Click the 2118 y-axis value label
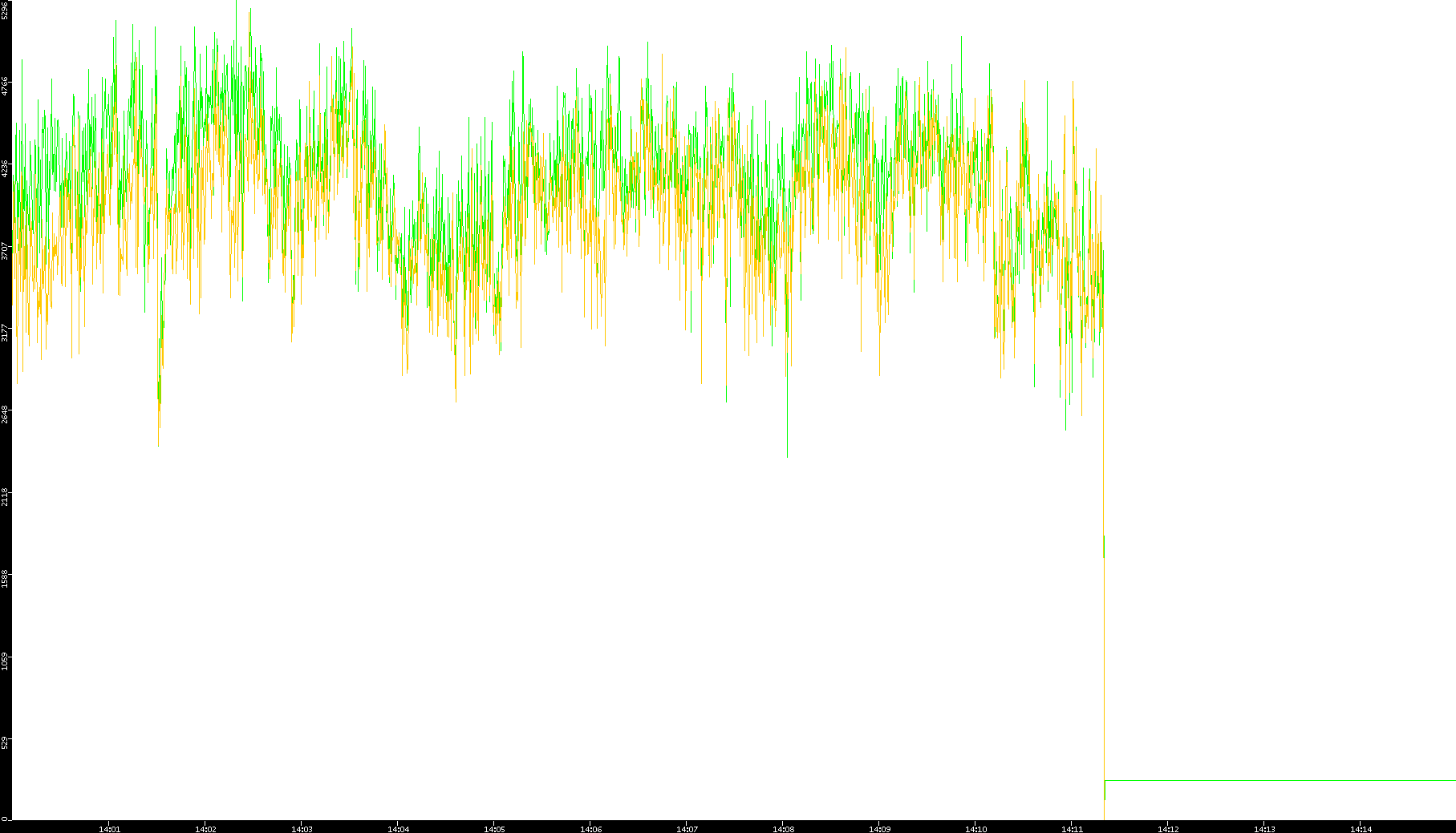This screenshot has height=833, width=1456. pyautogui.click(x=5, y=496)
